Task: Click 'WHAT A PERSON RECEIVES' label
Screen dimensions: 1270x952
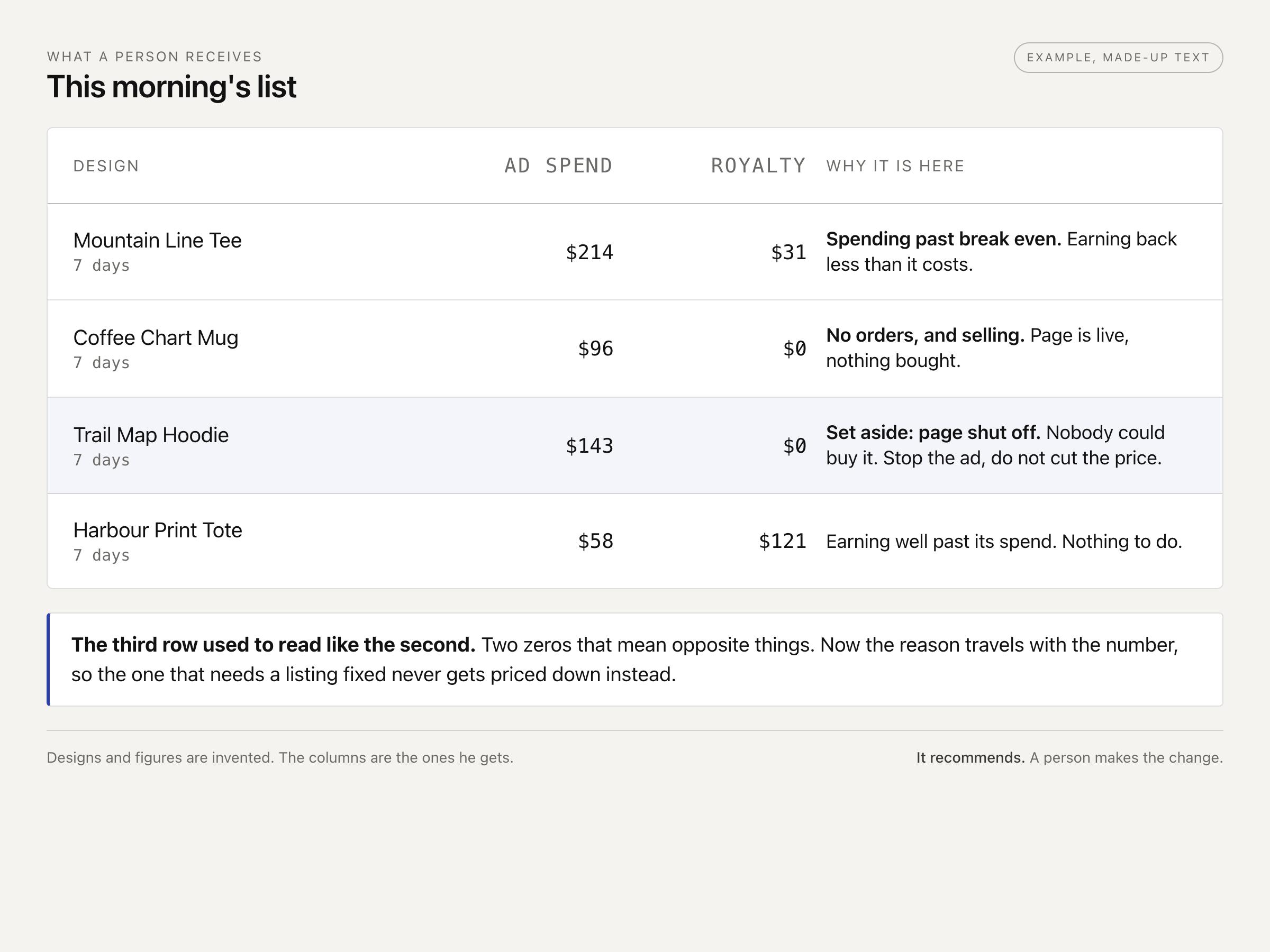Action: coord(155,57)
